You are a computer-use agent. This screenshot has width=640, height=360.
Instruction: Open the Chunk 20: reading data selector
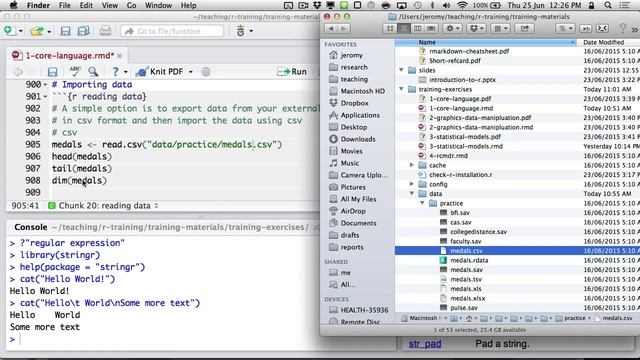click(x=104, y=206)
